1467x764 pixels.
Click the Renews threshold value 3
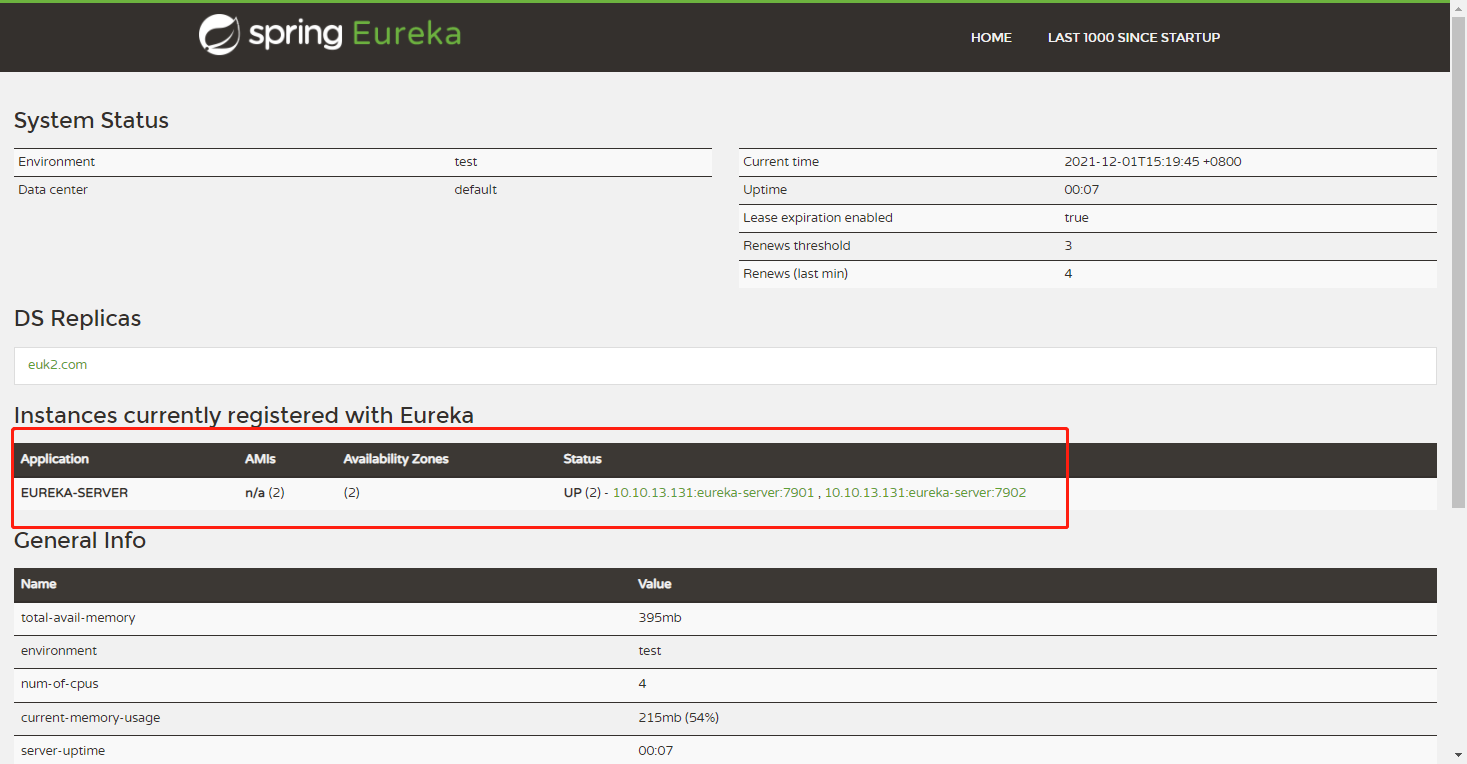tap(1068, 246)
